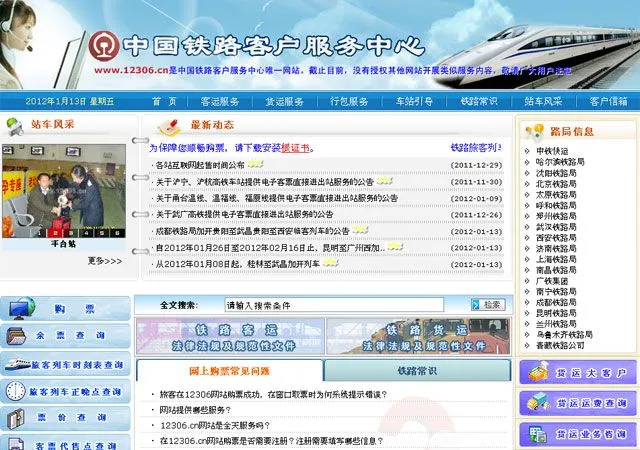Open the 行包服务 navigation menu
640x450 pixels.
pos(349,101)
